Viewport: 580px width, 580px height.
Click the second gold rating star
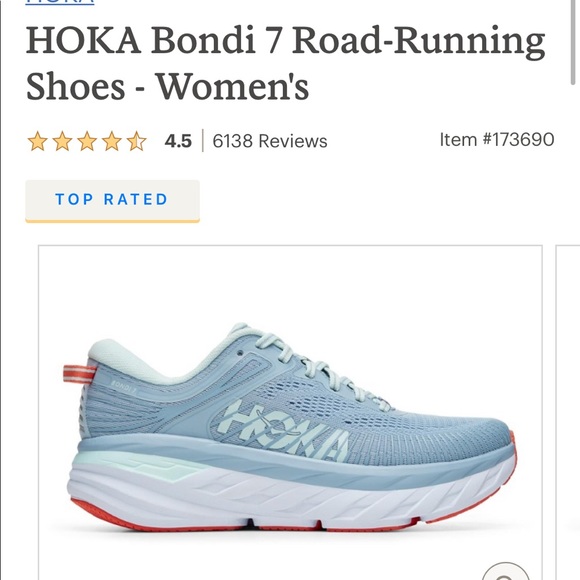tap(62, 141)
